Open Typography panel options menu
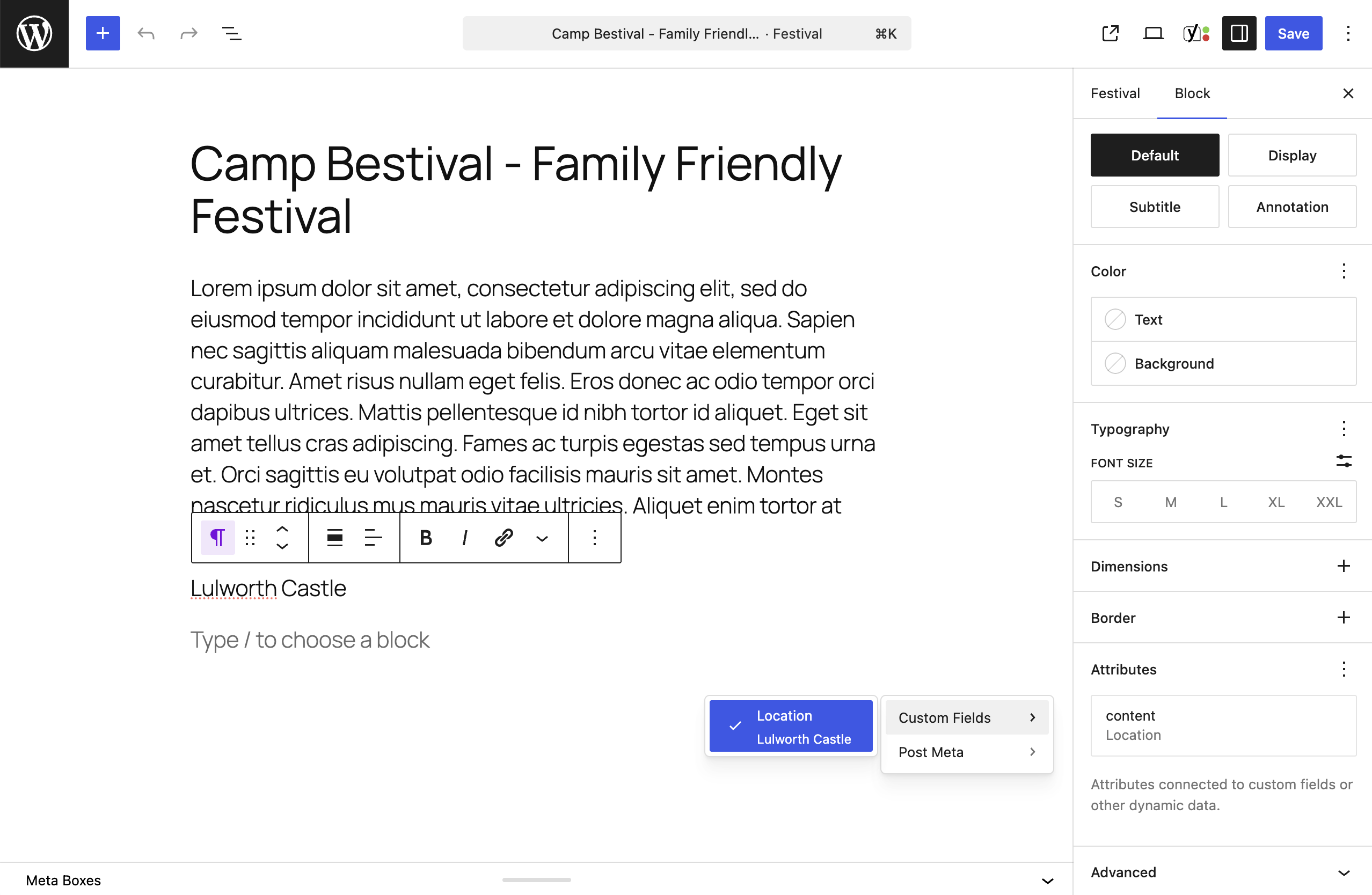Image resolution: width=1372 pixels, height=895 pixels. click(1344, 429)
